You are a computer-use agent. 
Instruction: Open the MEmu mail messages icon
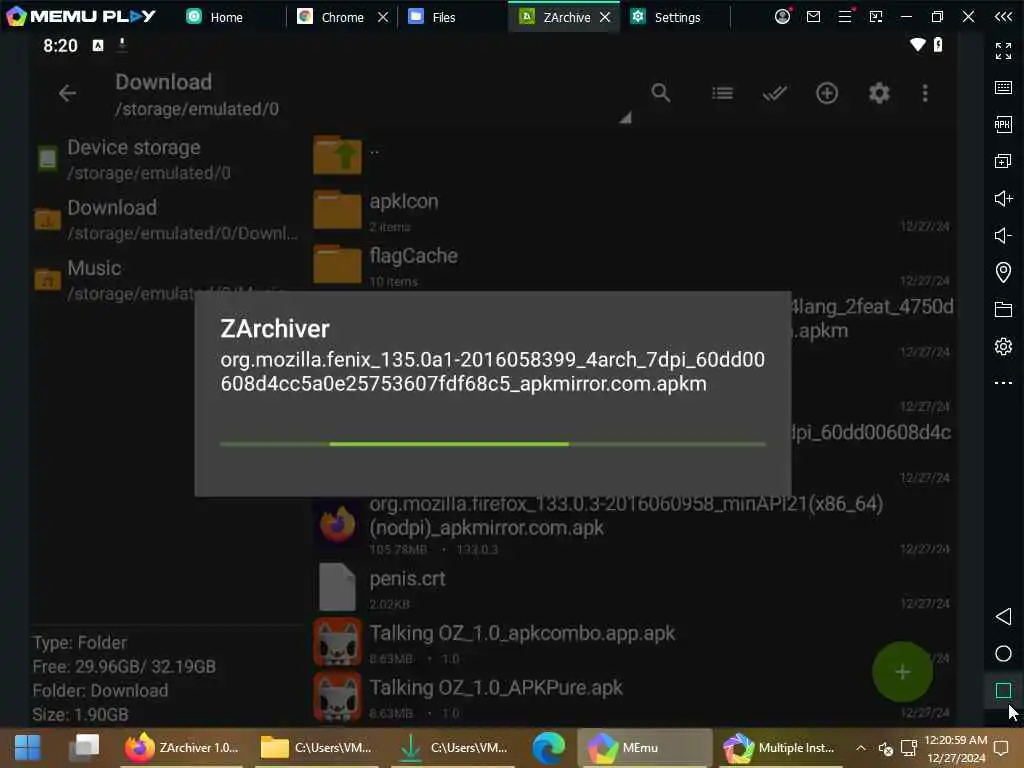pos(813,16)
